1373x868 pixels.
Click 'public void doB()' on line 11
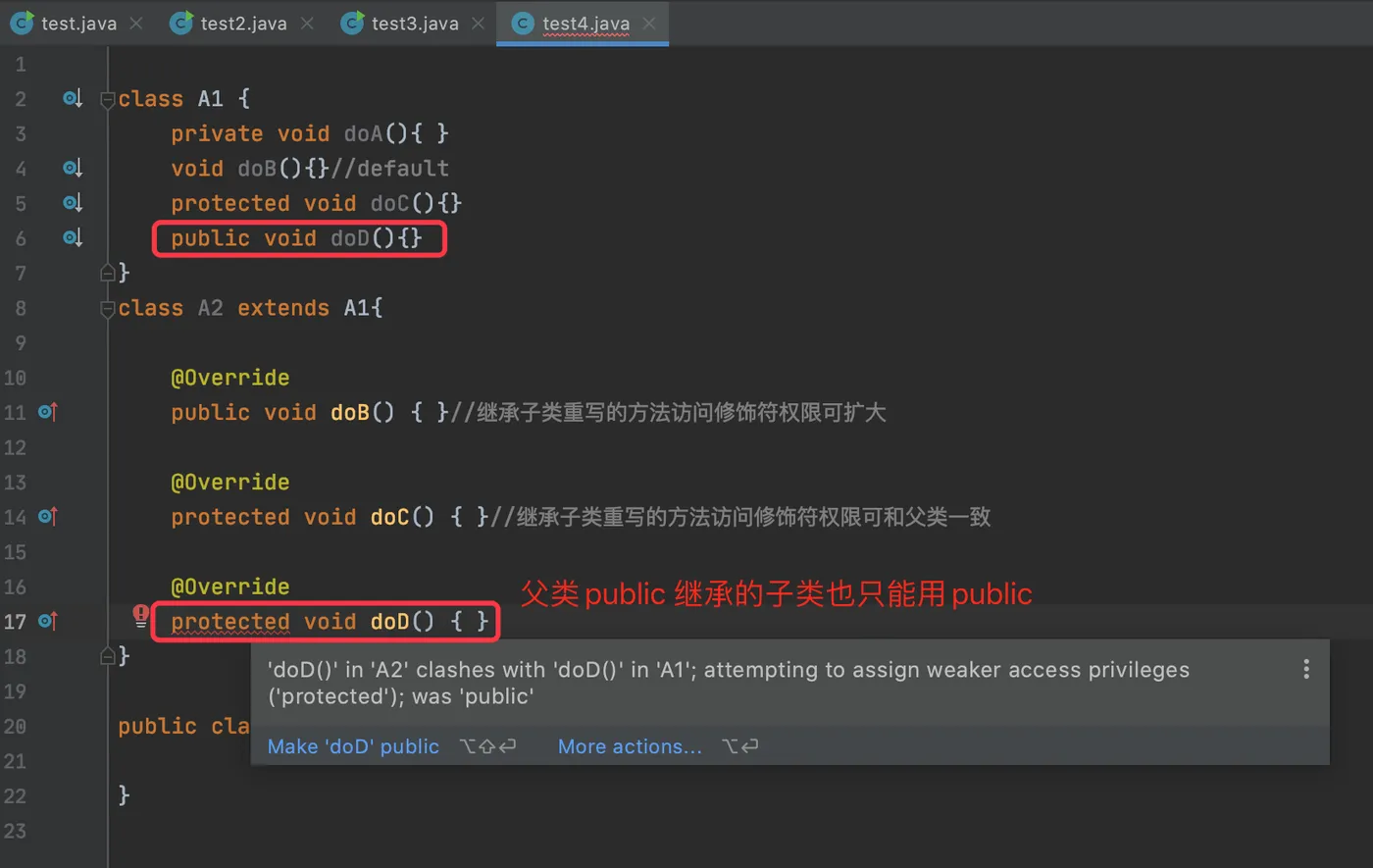[282, 412]
